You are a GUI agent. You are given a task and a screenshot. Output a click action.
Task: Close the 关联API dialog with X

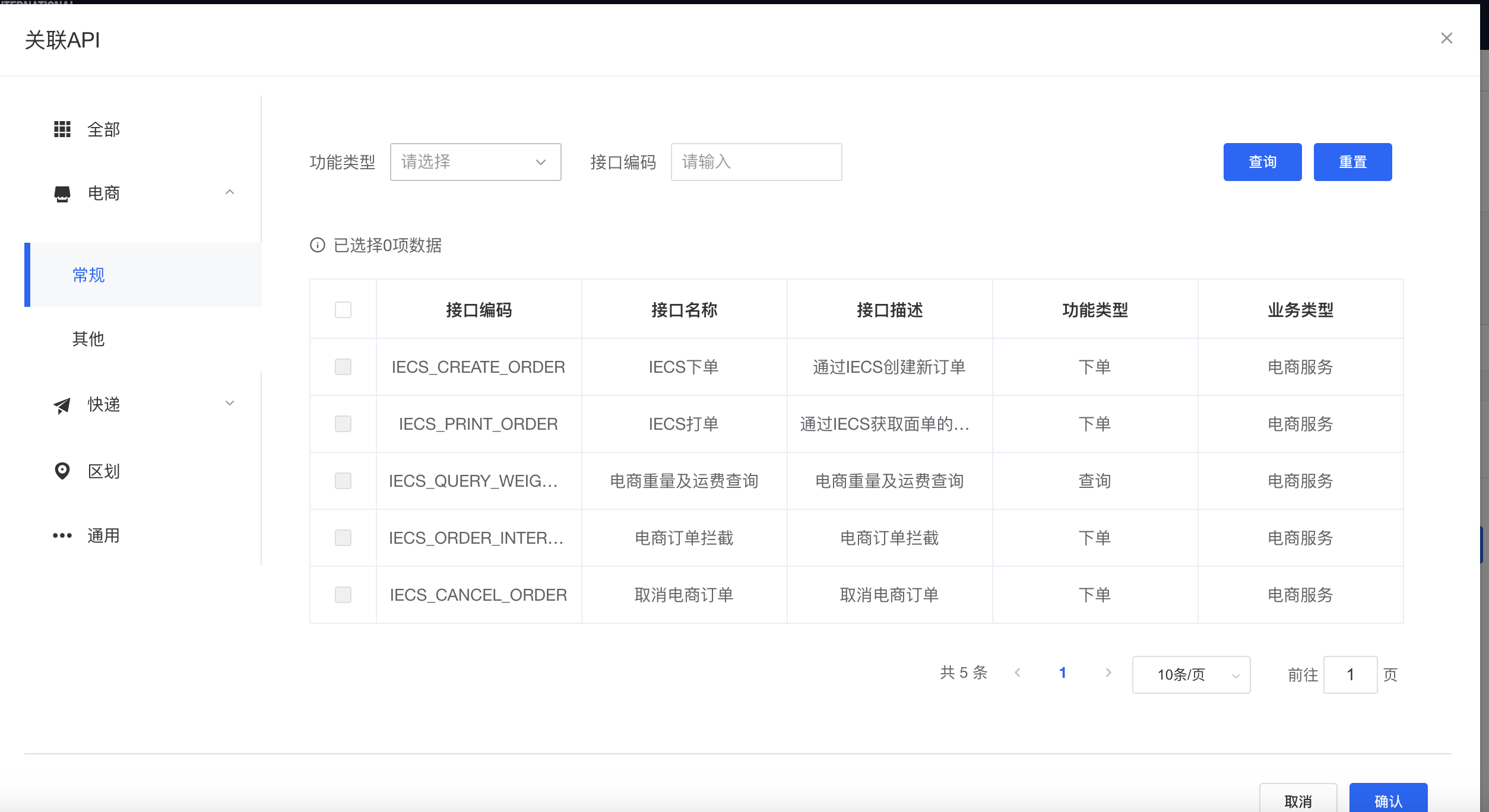click(1446, 38)
